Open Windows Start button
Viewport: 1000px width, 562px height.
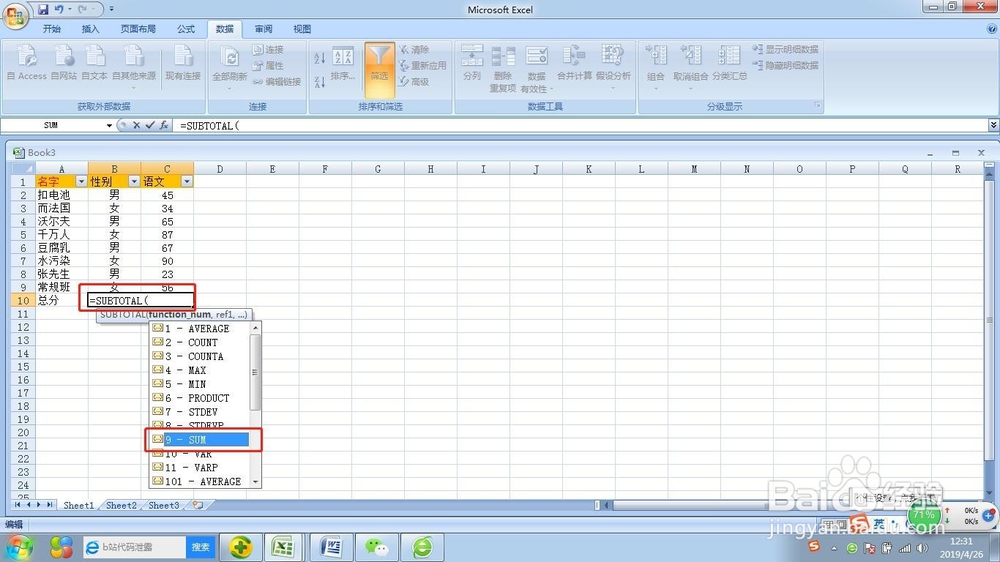click(19, 547)
